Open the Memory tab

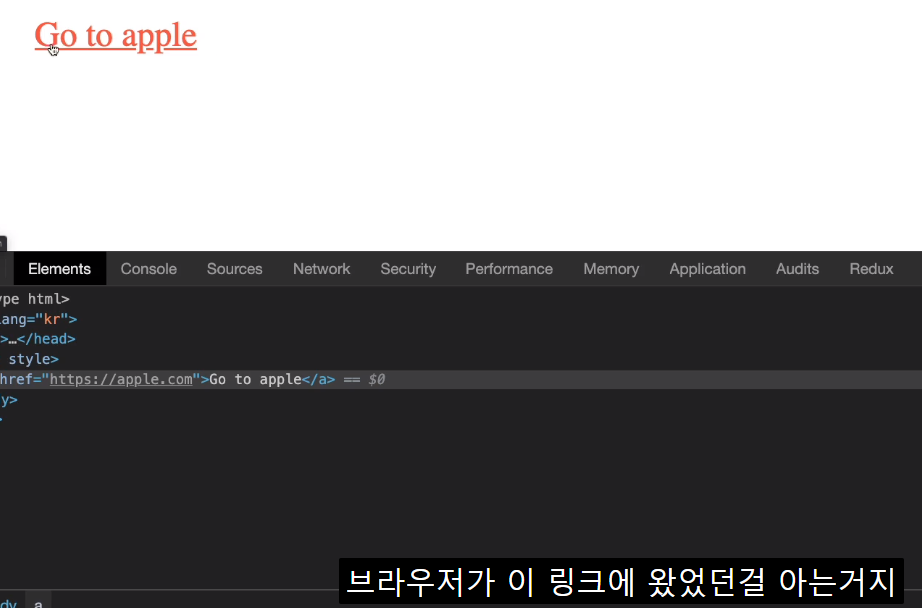pos(611,269)
